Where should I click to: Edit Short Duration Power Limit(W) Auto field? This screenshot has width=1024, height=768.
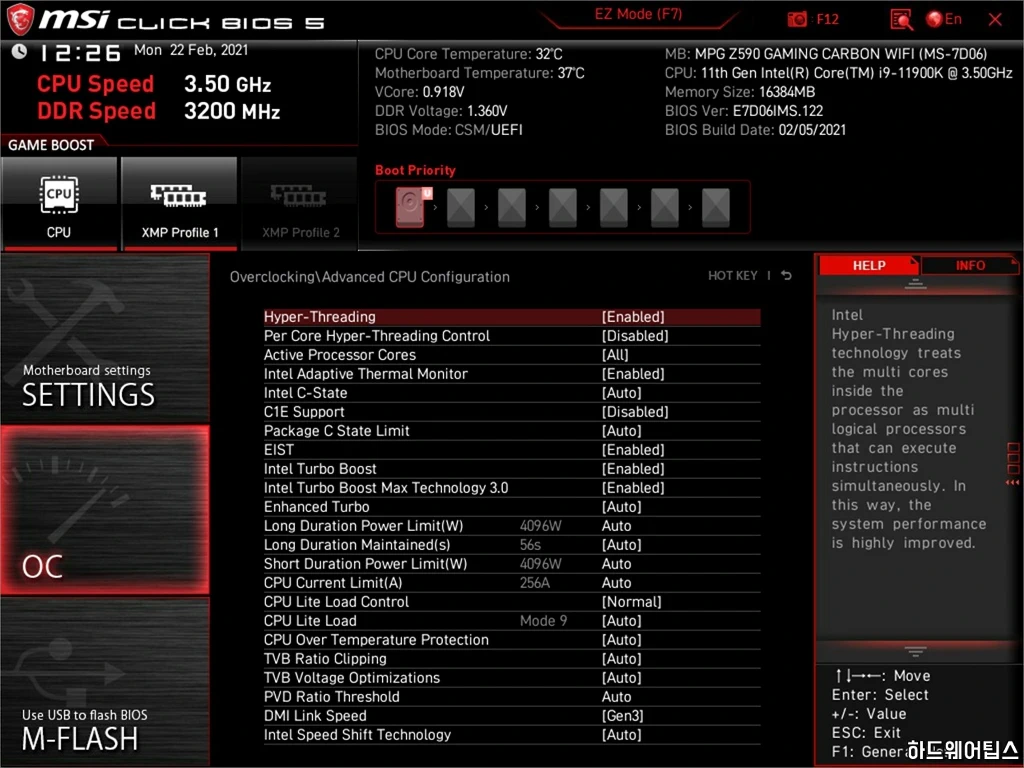[616, 564]
